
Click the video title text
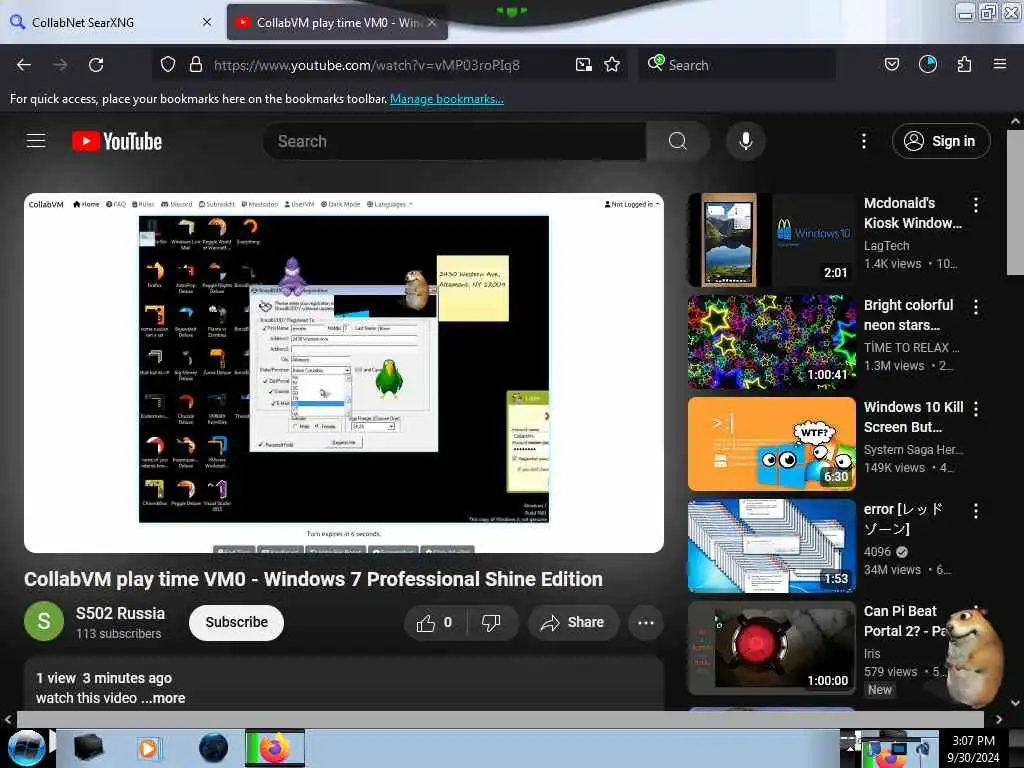pos(313,579)
